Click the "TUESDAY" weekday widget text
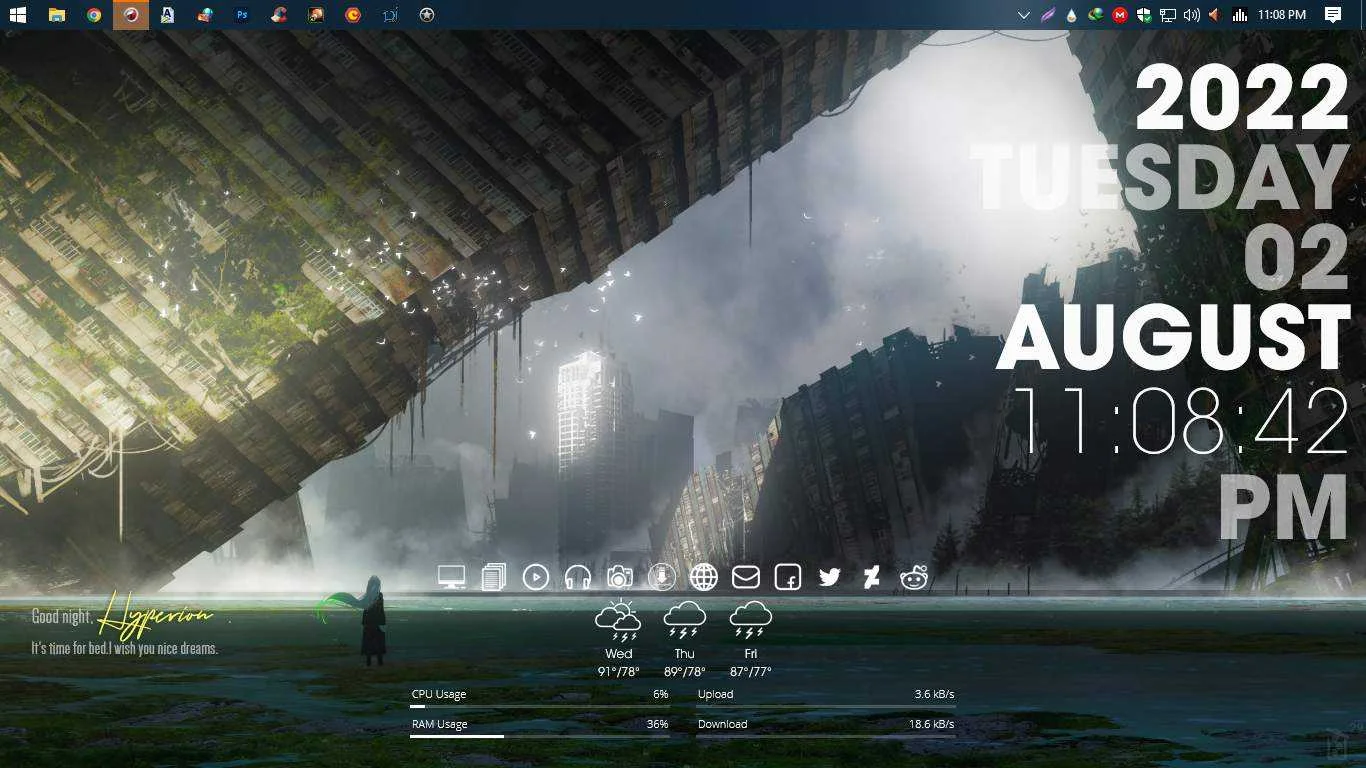The image size is (1366, 768). [1161, 179]
